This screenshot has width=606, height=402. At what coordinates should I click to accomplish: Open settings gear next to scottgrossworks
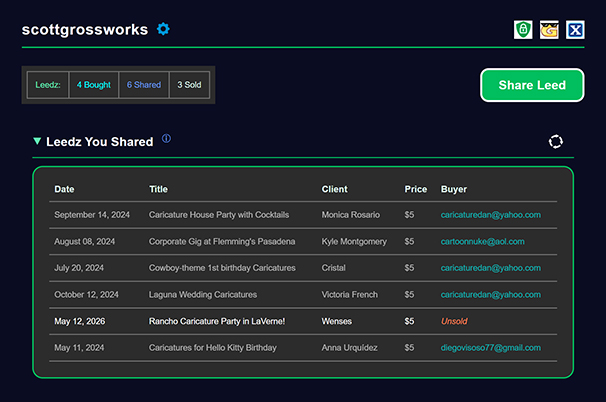click(163, 29)
